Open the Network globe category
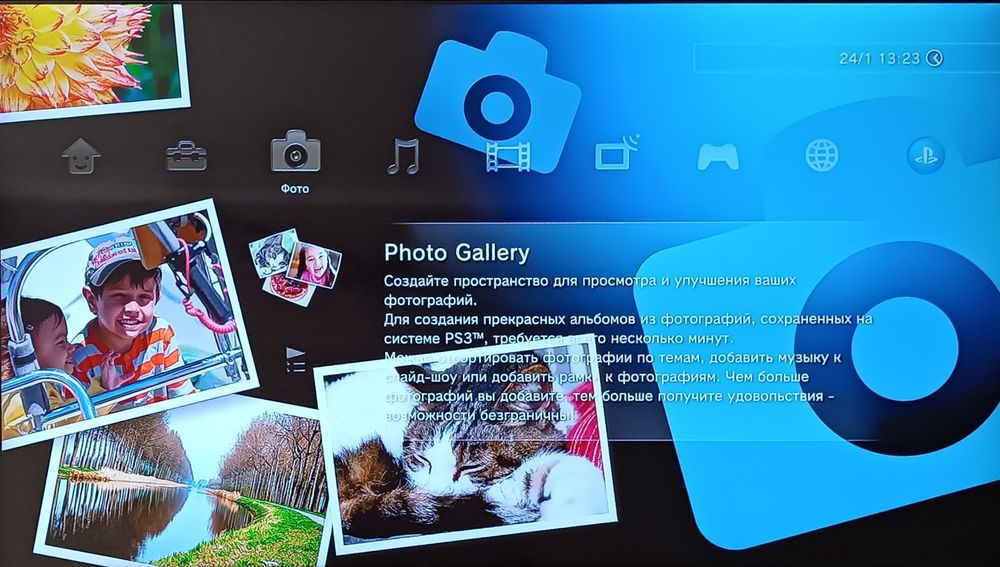The width and height of the screenshot is (1000, 567). click(821, 156)
